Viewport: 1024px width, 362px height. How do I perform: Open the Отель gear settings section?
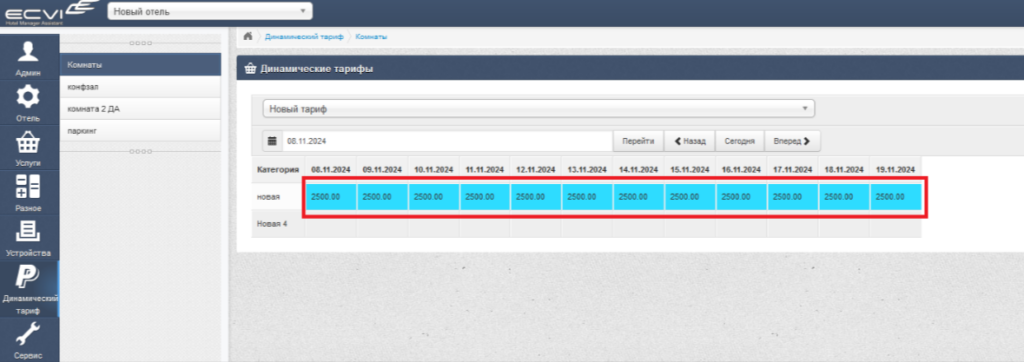click(x=29, y=102)
